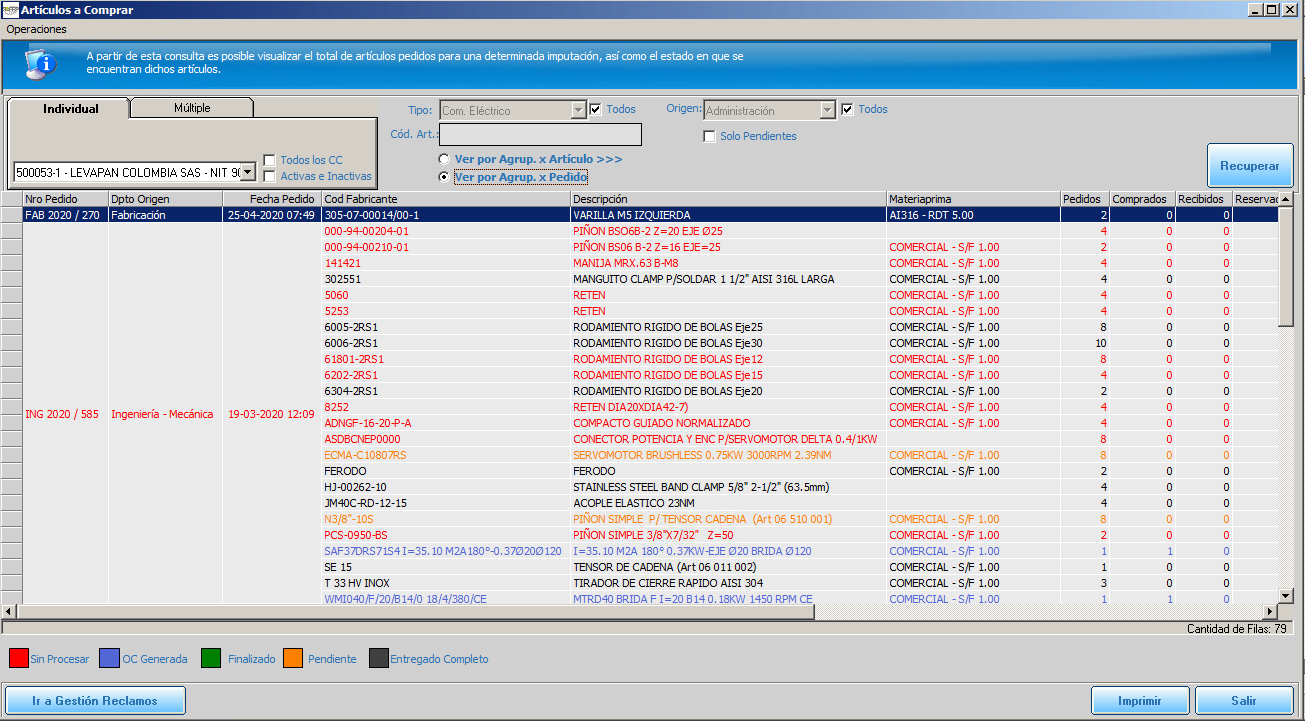Click the Ir a Gestión Reclamos button
The height and width of the screenshot is (721, 1305).
95,701
